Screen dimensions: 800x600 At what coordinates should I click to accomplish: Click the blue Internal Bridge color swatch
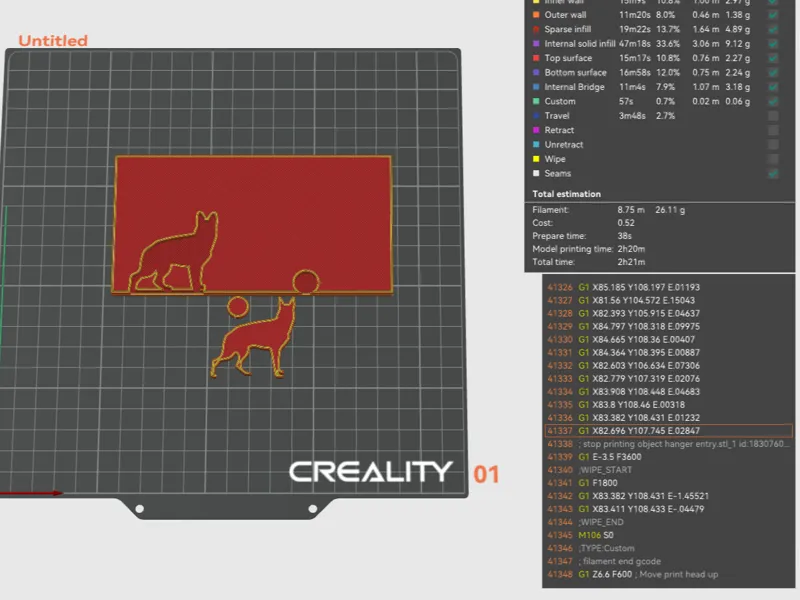[536, 87]
